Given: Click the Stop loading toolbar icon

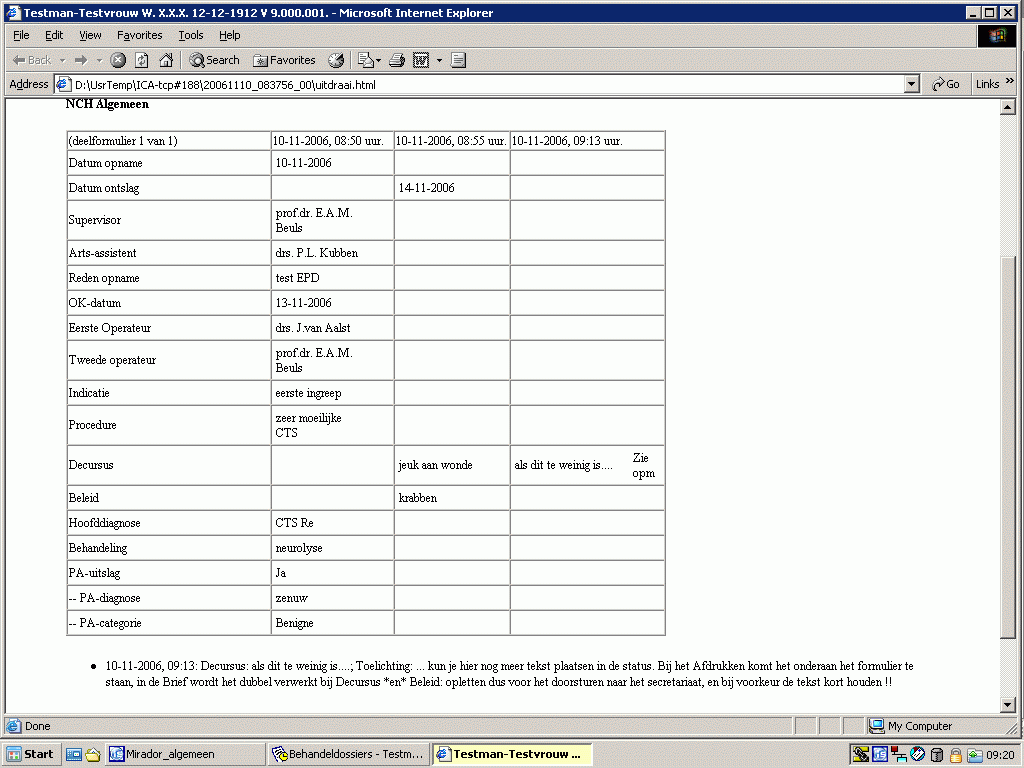Looking at the screenshot, I should pos(118,60).
